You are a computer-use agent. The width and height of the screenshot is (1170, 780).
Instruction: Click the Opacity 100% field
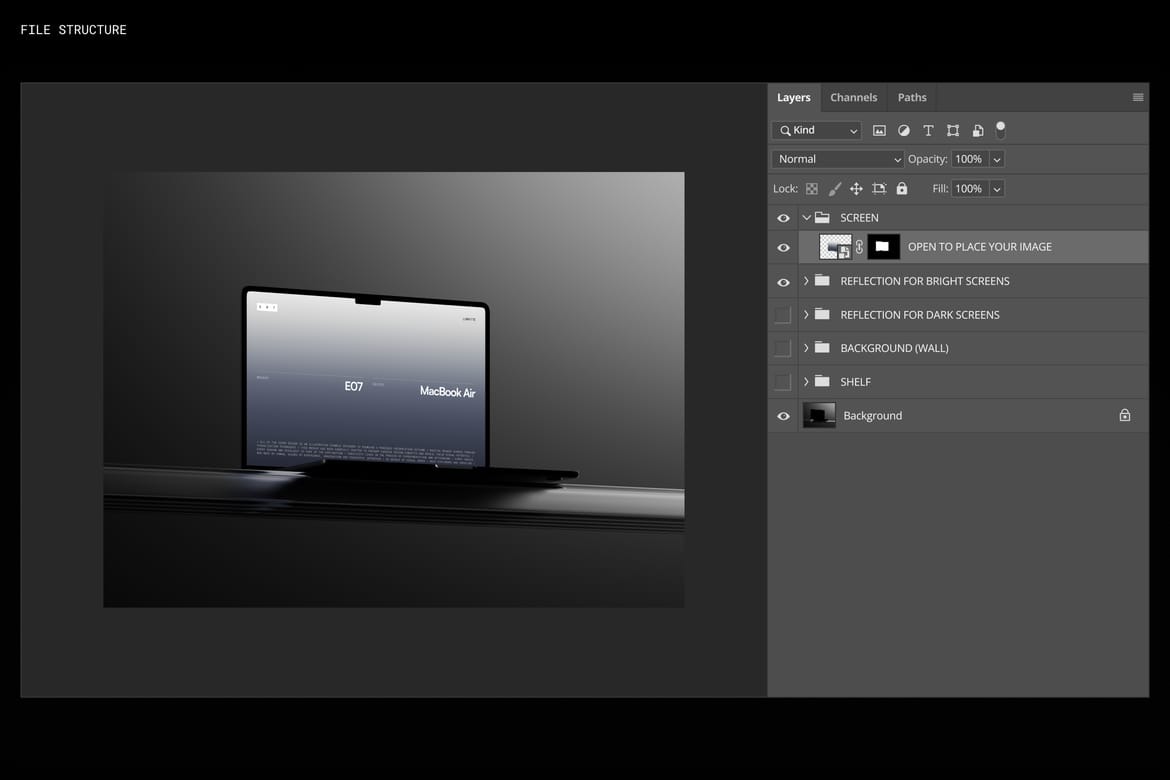click(x=970, y=159)
